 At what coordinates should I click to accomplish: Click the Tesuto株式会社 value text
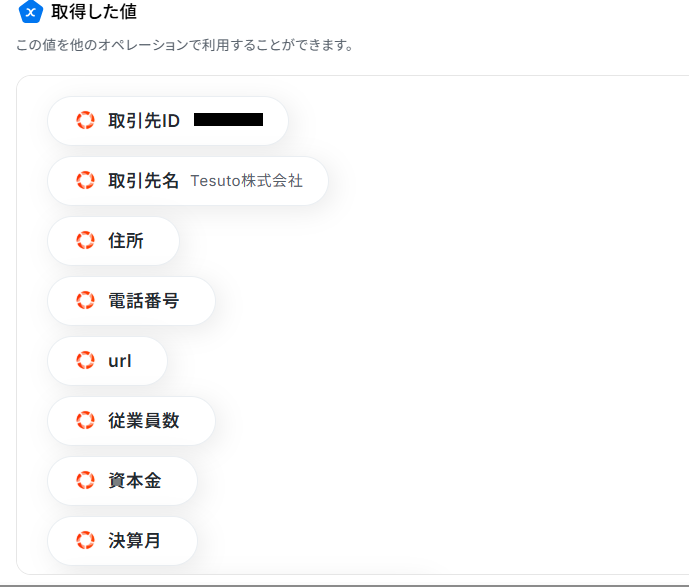coord(246,181)
